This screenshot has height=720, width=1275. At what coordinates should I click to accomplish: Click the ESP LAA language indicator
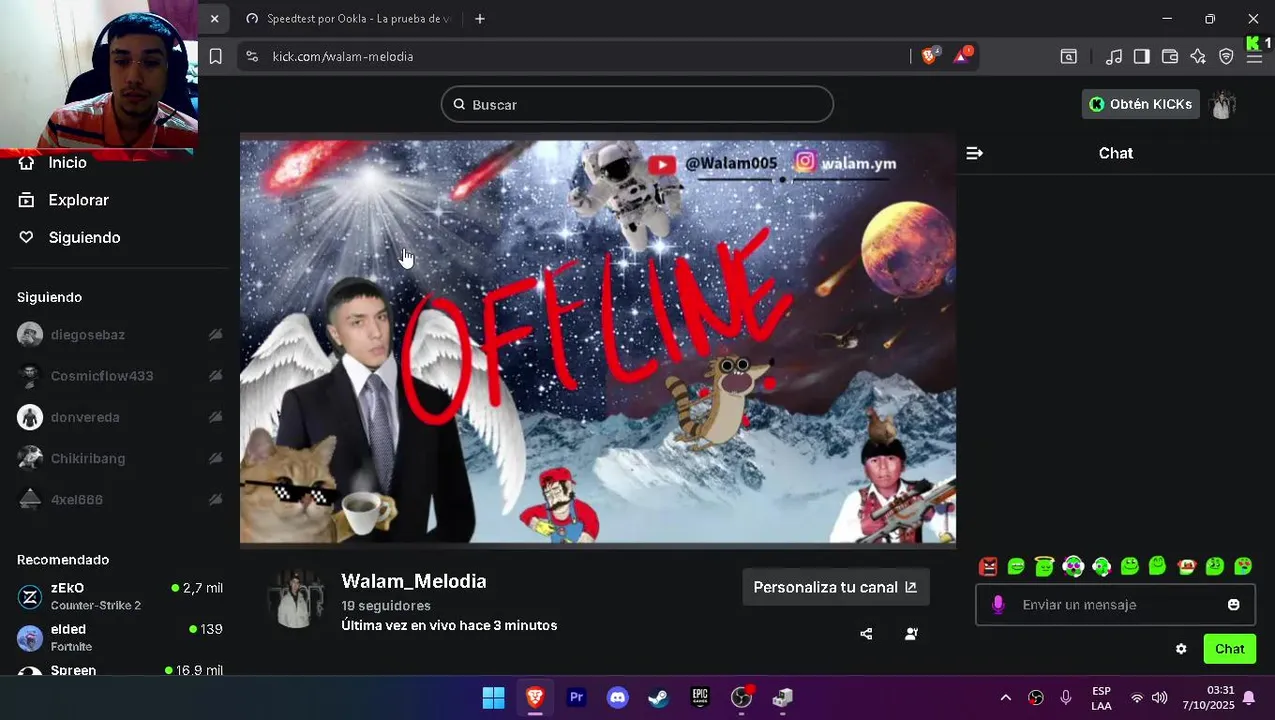[x=1101, y=698]
